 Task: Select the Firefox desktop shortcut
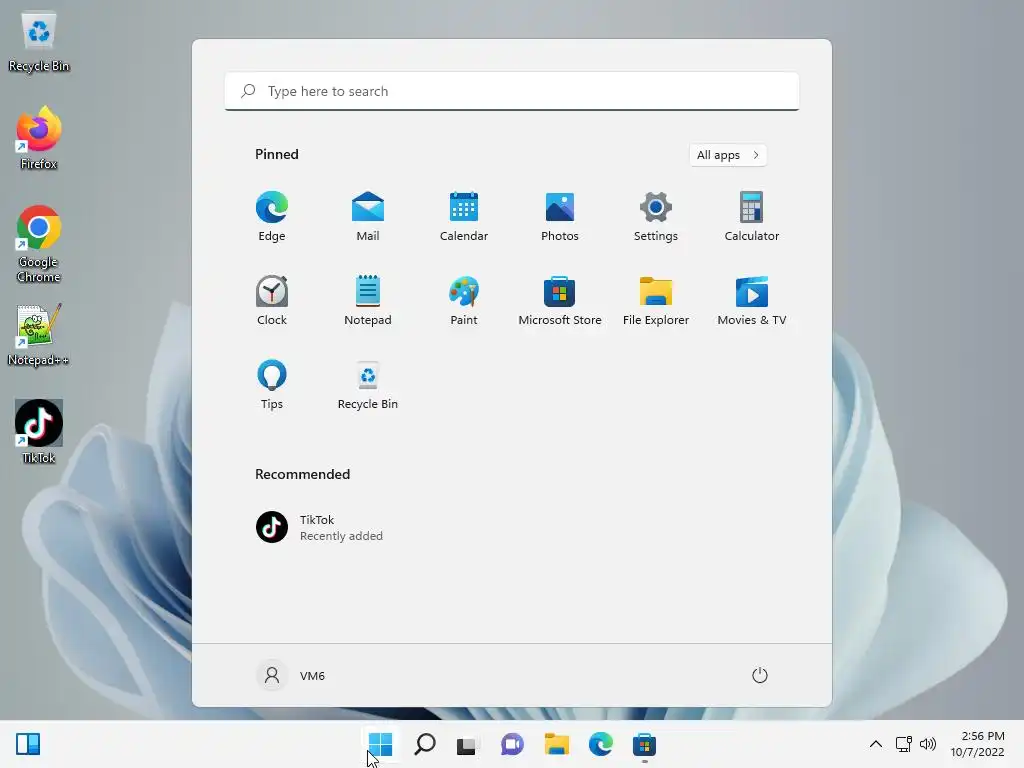click(x=39, y=139)
